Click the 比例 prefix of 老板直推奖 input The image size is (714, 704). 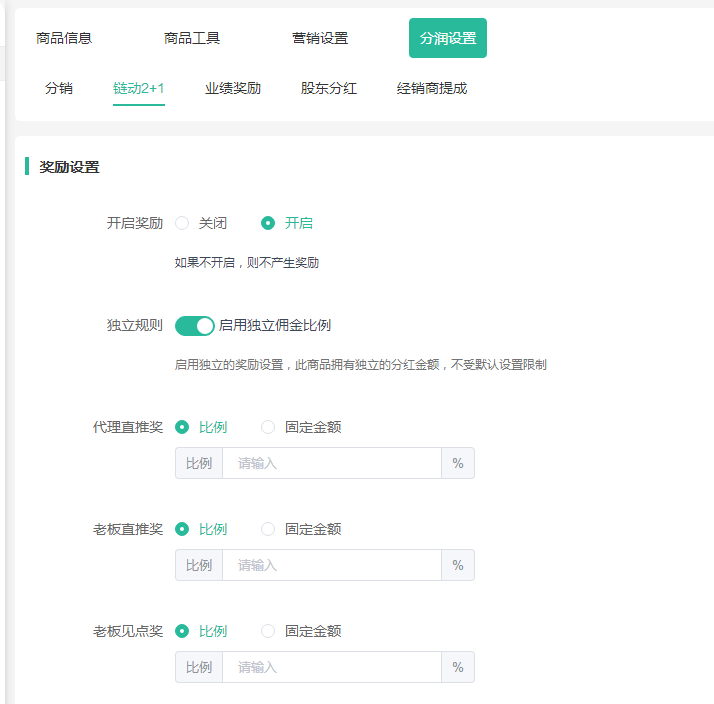coord(199,565)
